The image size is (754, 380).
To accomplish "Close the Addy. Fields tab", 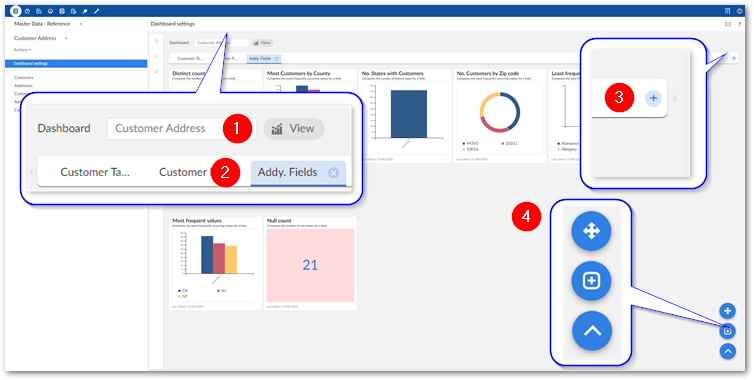I will [x=277, y=58].
